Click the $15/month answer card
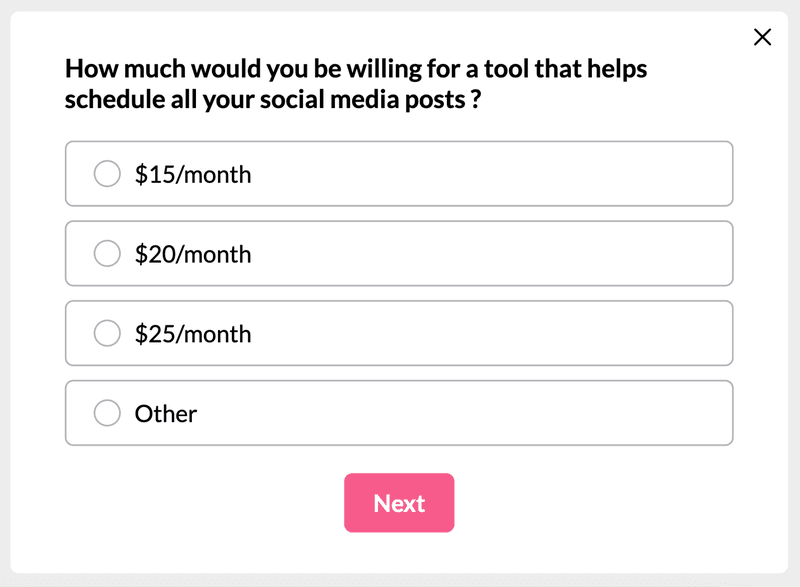This screenshot has width=800, height=587. tap(399, 173)
